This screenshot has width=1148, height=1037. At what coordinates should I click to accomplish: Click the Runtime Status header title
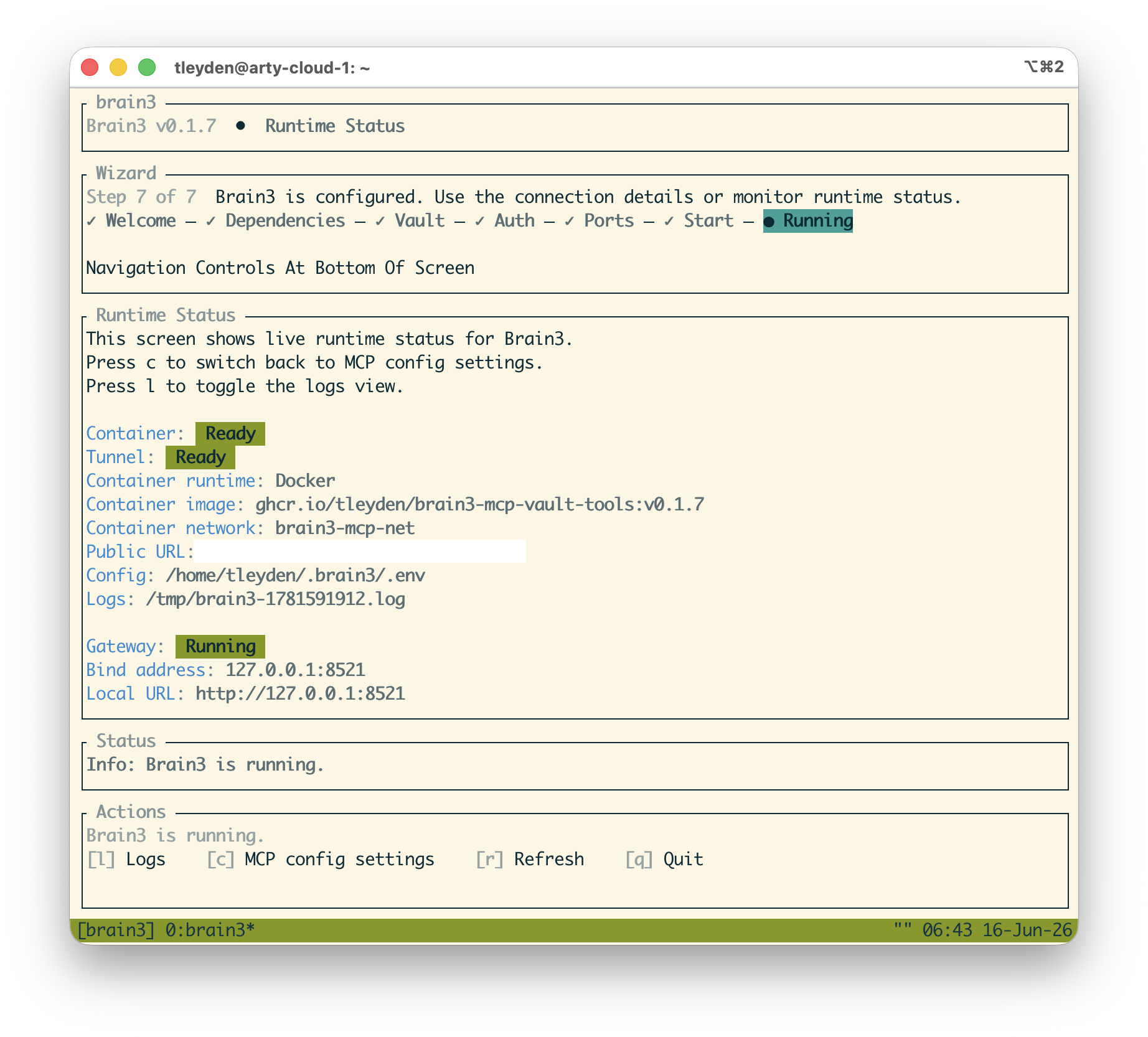coord(336,126)
